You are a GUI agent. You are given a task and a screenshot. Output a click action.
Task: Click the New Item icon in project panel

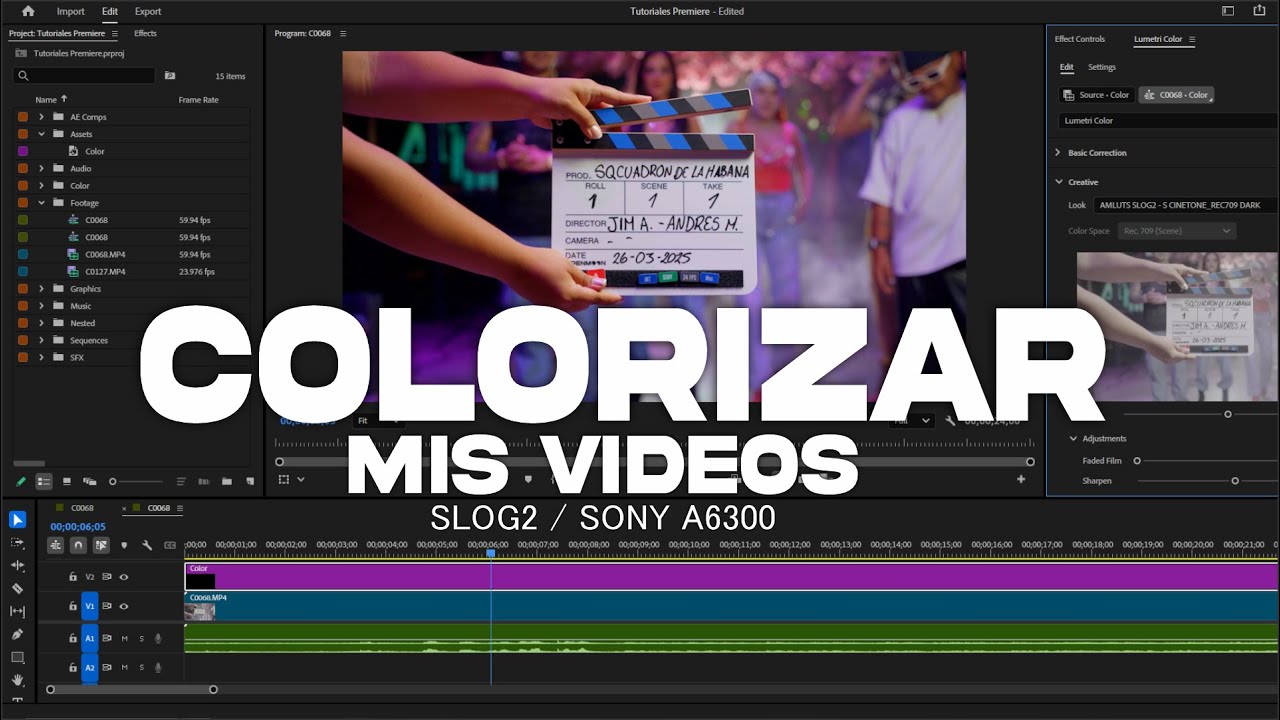click(250, 481)
